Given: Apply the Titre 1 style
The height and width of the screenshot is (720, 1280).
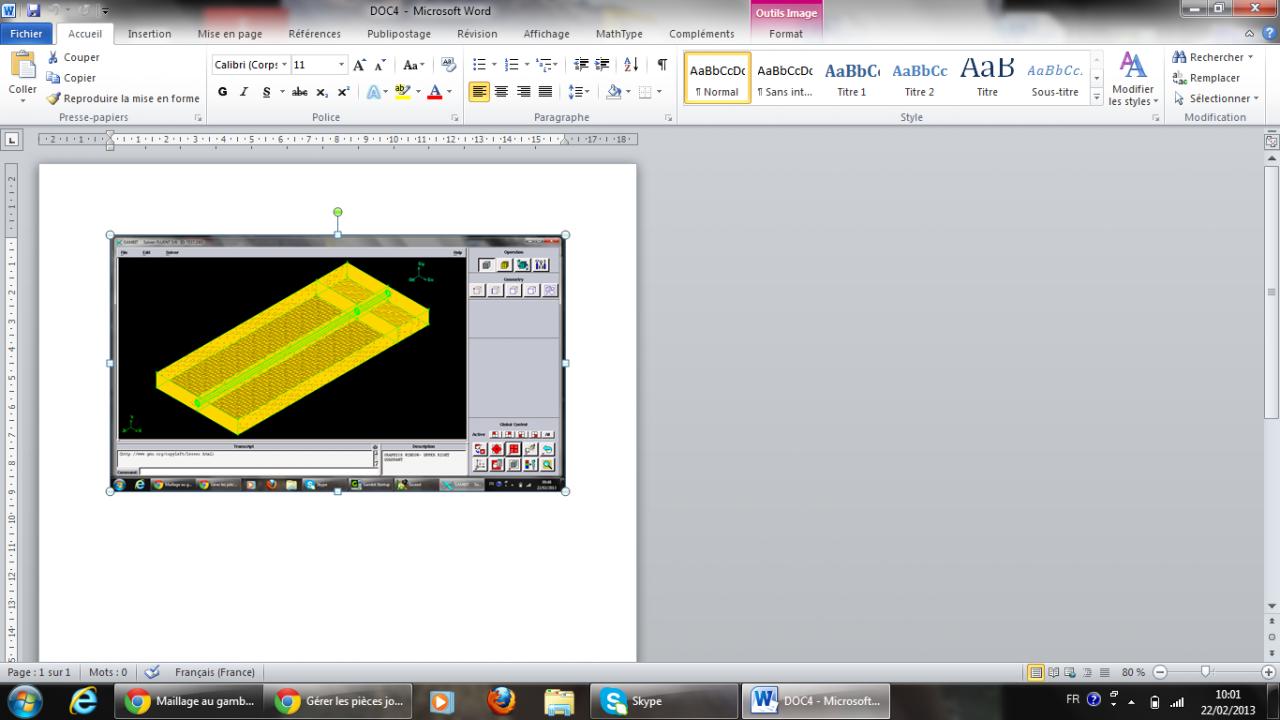Looking at the screenshot, I should [x=851, y=79].
